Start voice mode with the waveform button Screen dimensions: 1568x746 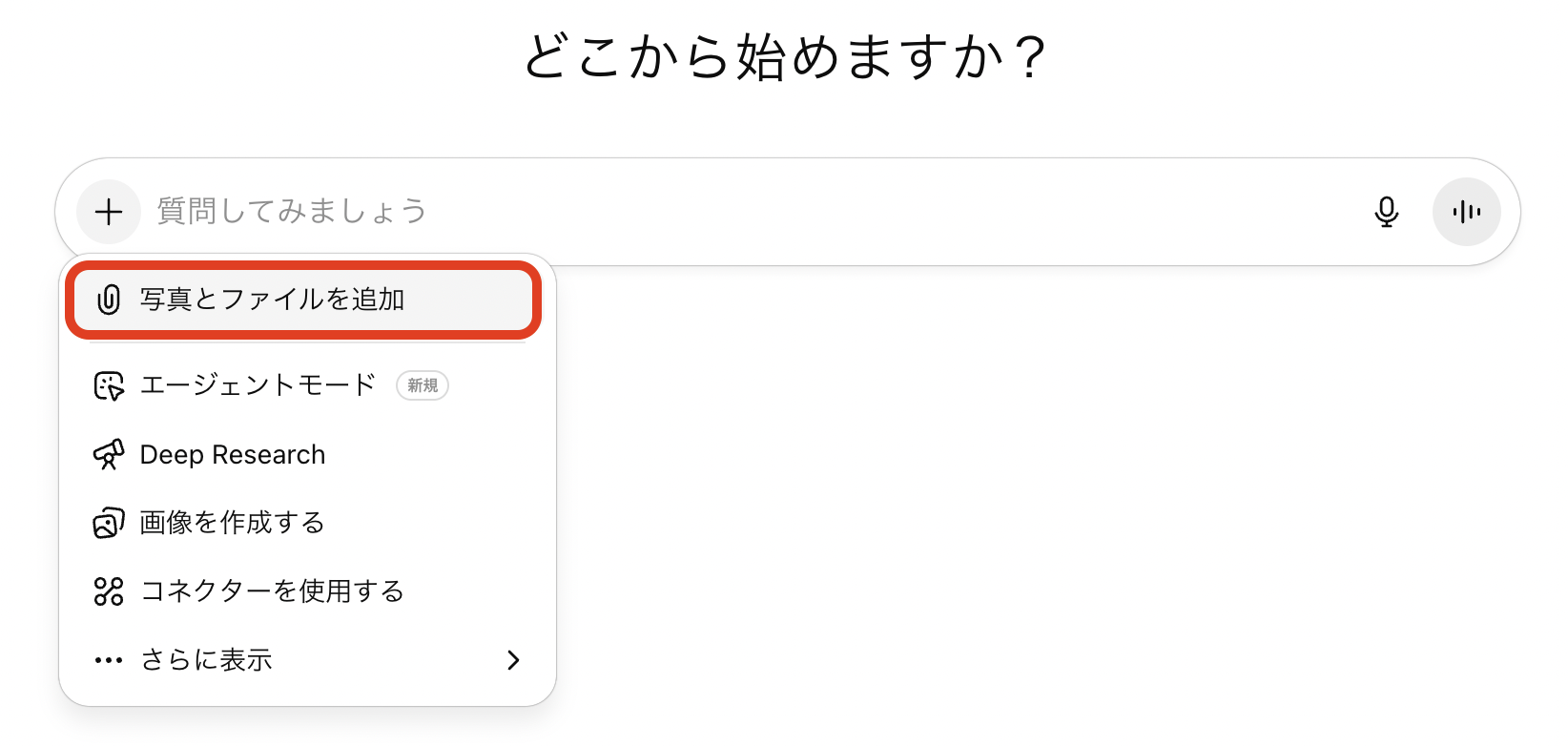click(x=1466, y=212)
